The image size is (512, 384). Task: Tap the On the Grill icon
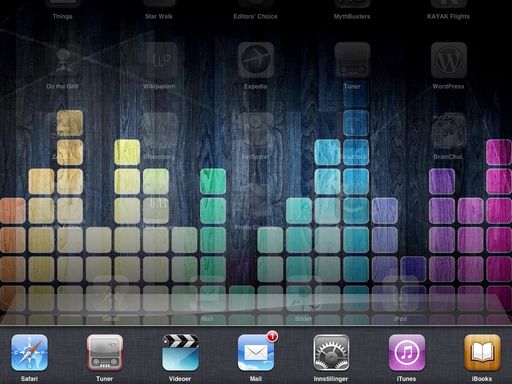tap(63, 60)
